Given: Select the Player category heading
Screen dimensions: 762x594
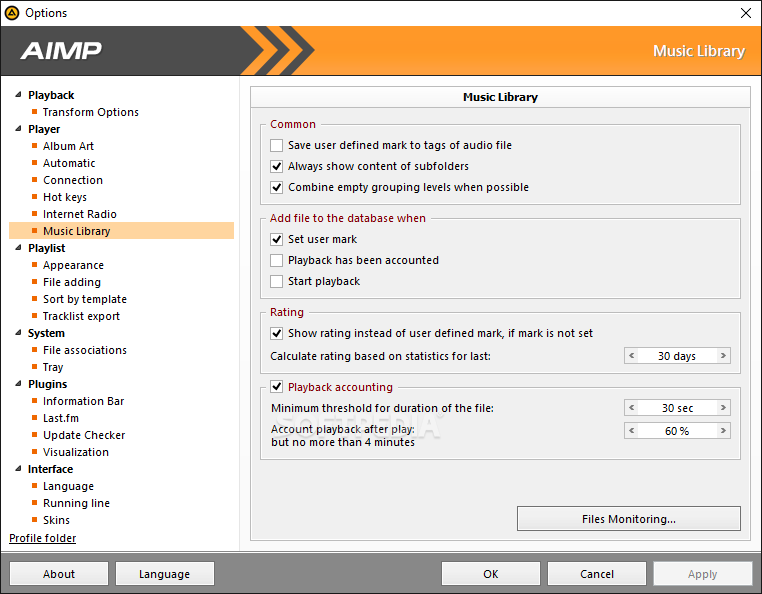Looking at the screenshot, I should tap(44, 129).
